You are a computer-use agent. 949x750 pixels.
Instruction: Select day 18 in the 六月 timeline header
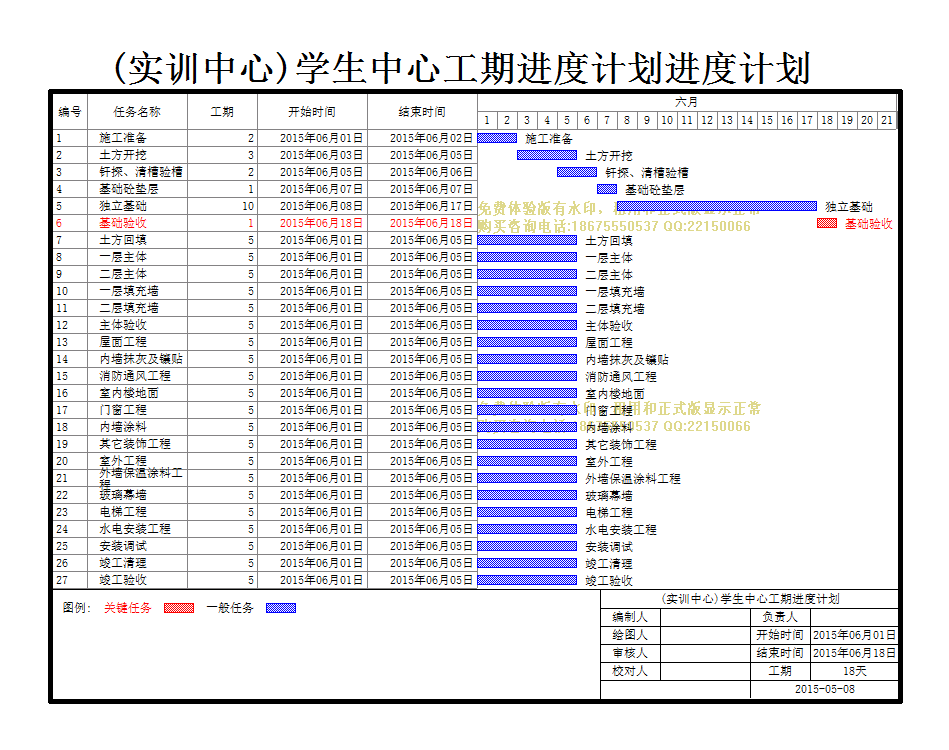(x=827, y=120)
